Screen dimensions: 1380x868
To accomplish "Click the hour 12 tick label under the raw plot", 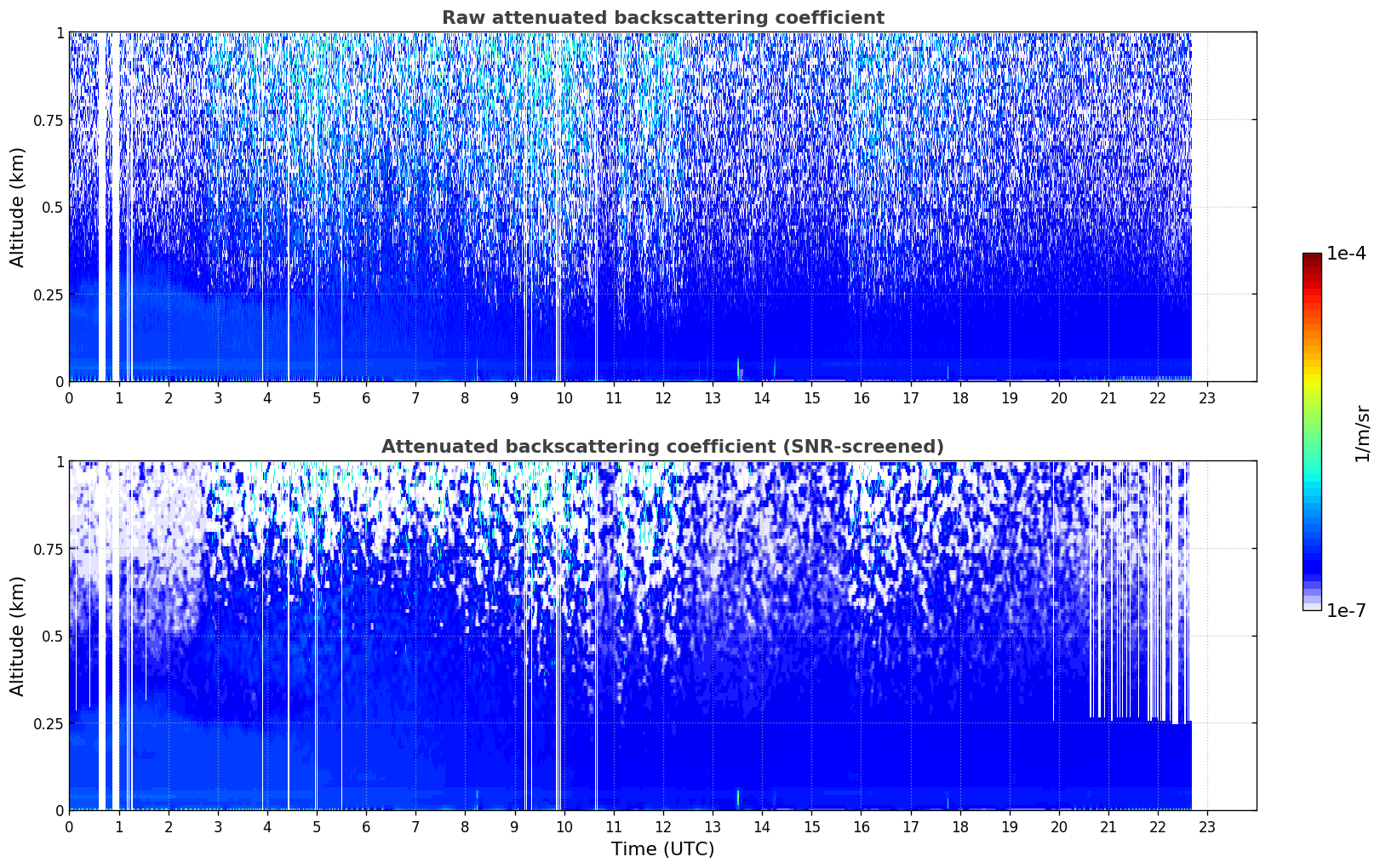I will click(663, 398).
